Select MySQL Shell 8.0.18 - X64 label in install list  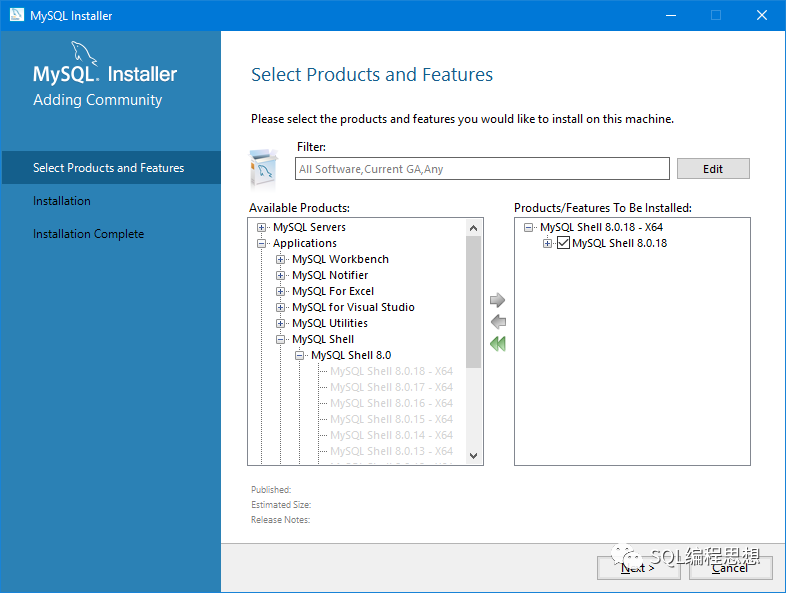[x=602, y=227]
